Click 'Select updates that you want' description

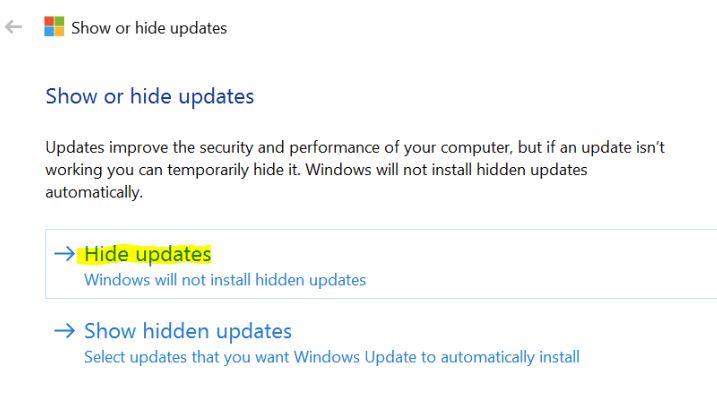point(332,357)
